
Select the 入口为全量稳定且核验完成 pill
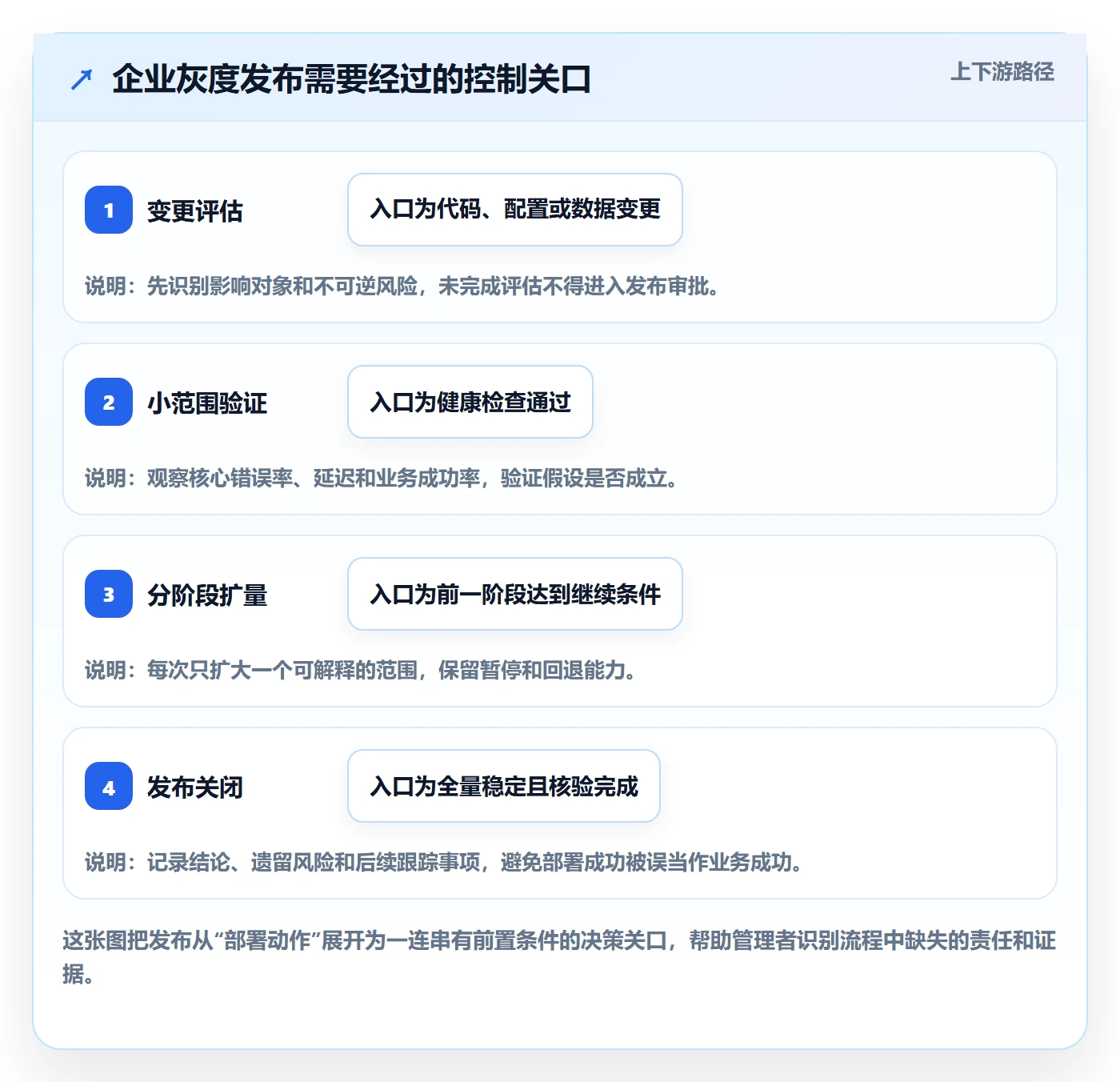(504, 786)
